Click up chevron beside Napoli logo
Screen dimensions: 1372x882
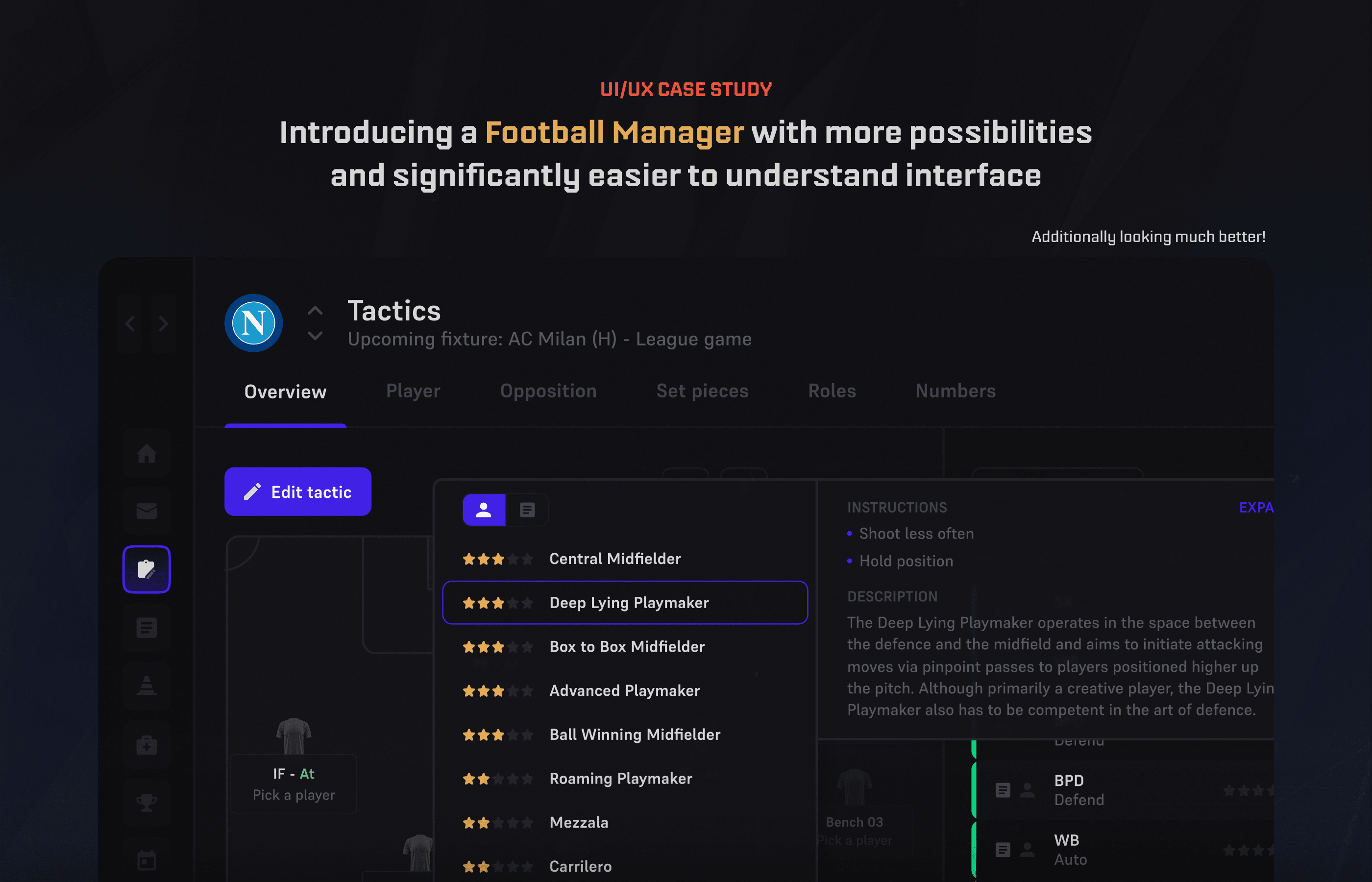click(315, 311)
